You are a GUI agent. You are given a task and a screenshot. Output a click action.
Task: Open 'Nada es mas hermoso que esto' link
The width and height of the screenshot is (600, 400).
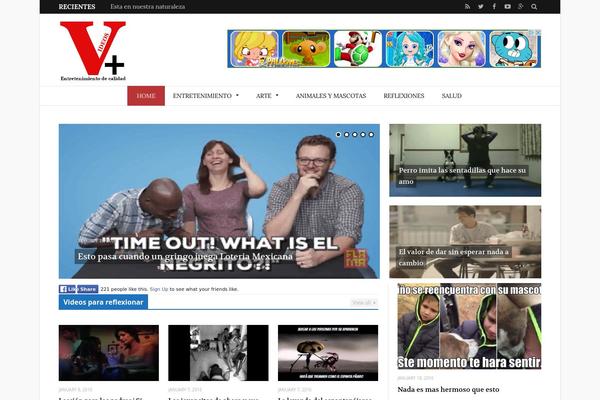click(448, 389)
